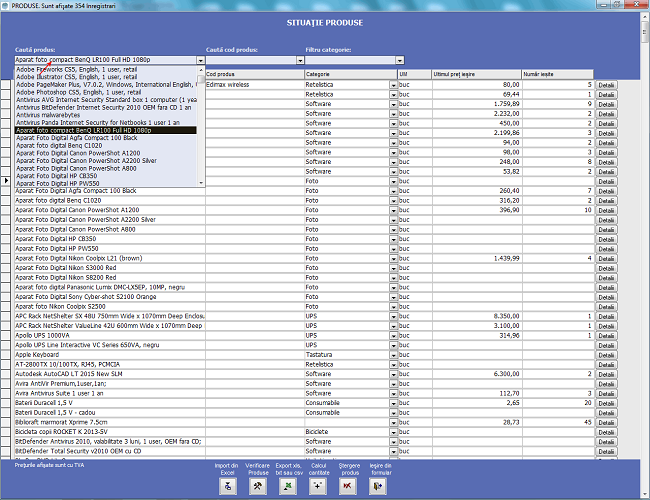Image resolution: width=650 pixels, height=500 pixels.
Task: Click the Cauta cod produs input field
Action: coord(251,60)
